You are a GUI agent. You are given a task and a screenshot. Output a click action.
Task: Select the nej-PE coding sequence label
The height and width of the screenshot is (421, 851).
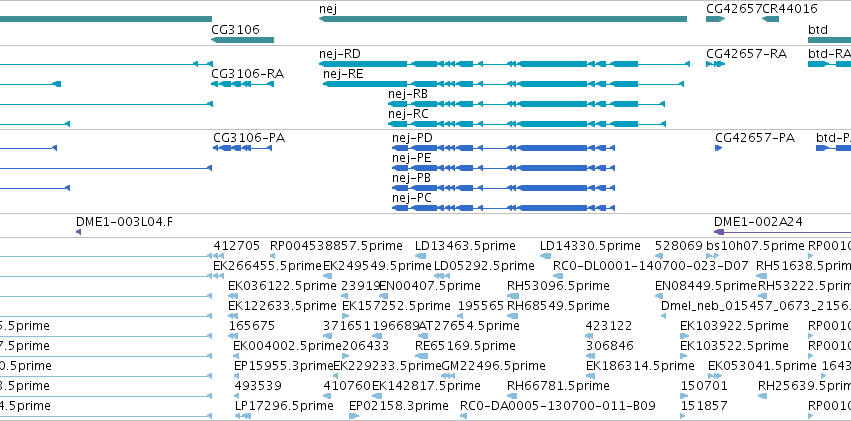click(412, 158)
